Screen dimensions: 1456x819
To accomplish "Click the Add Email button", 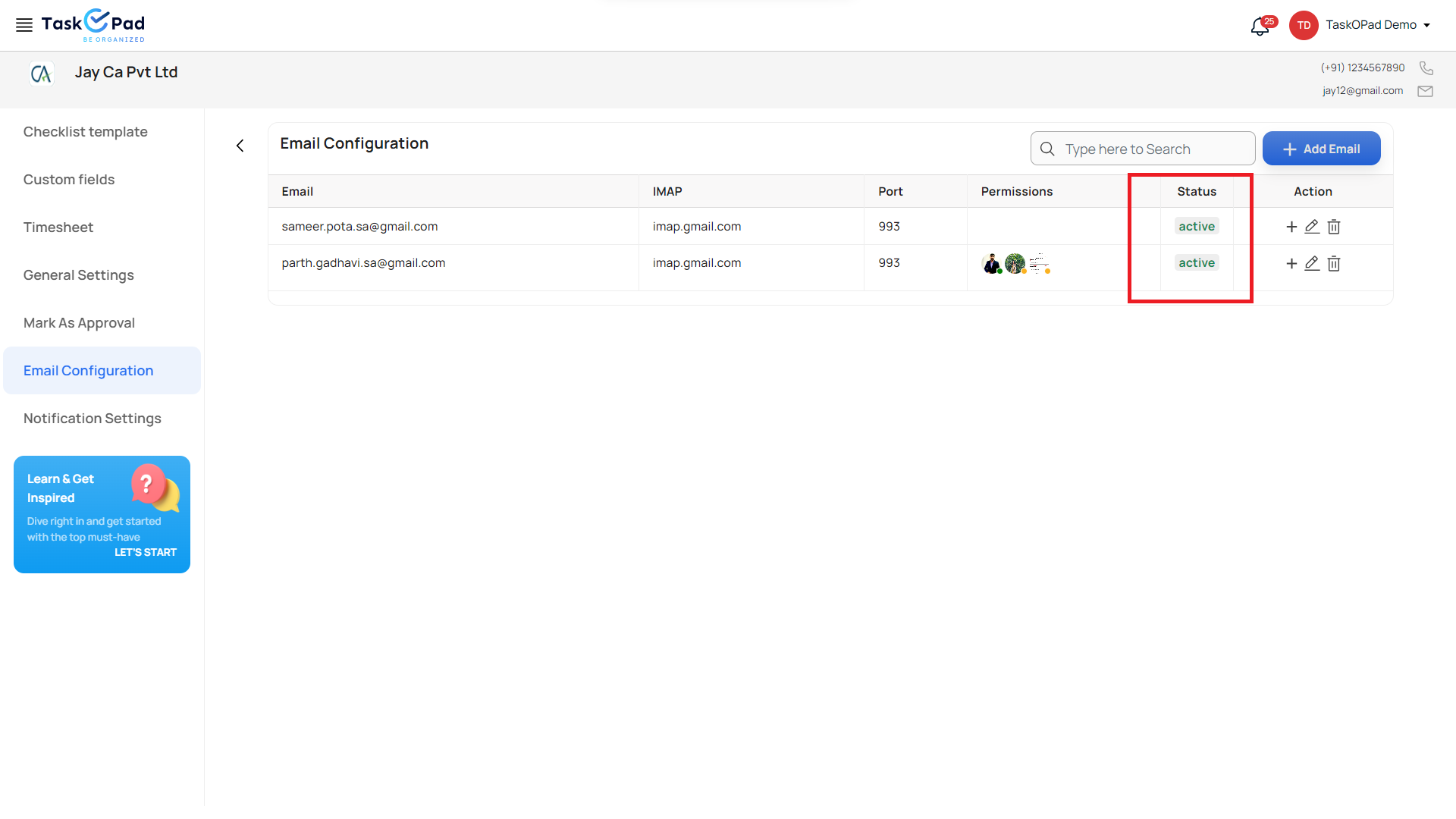I will (x=1321, y=149).
